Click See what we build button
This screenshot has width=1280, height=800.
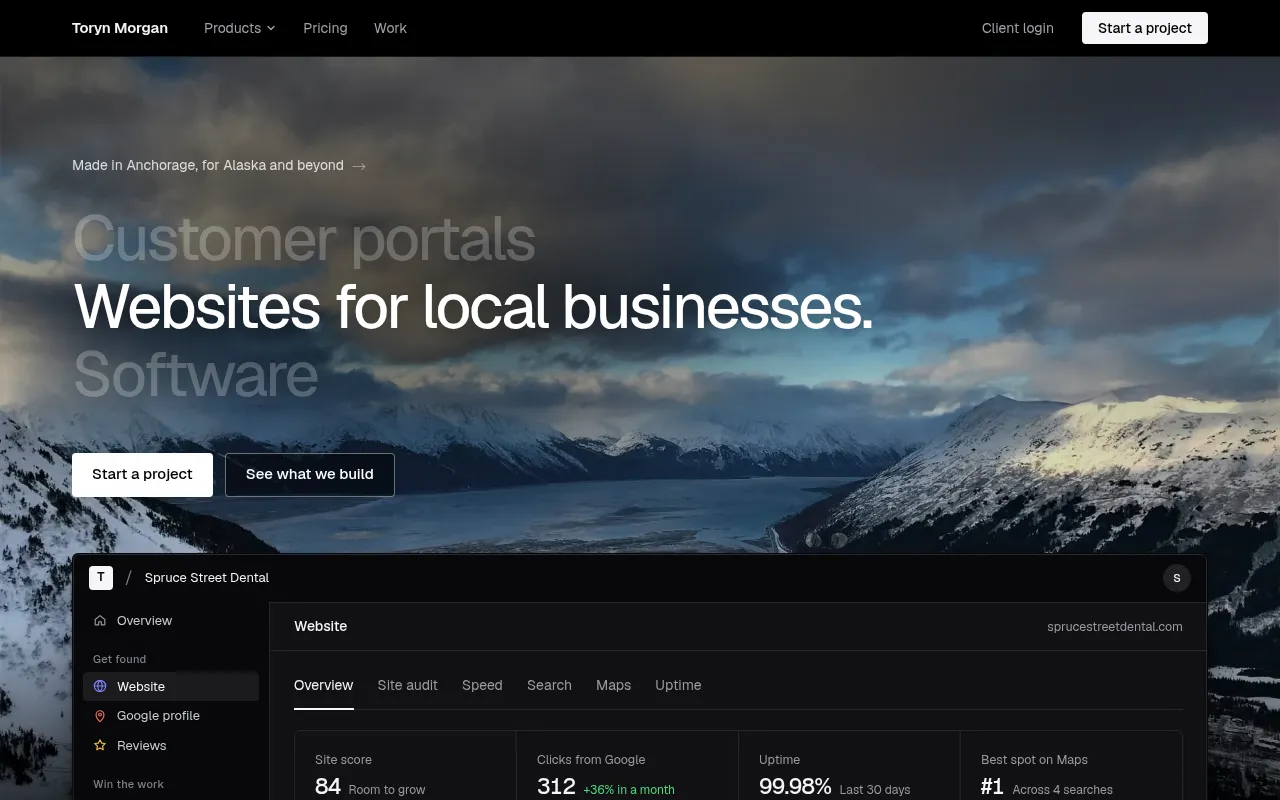(x=310, y=474)
